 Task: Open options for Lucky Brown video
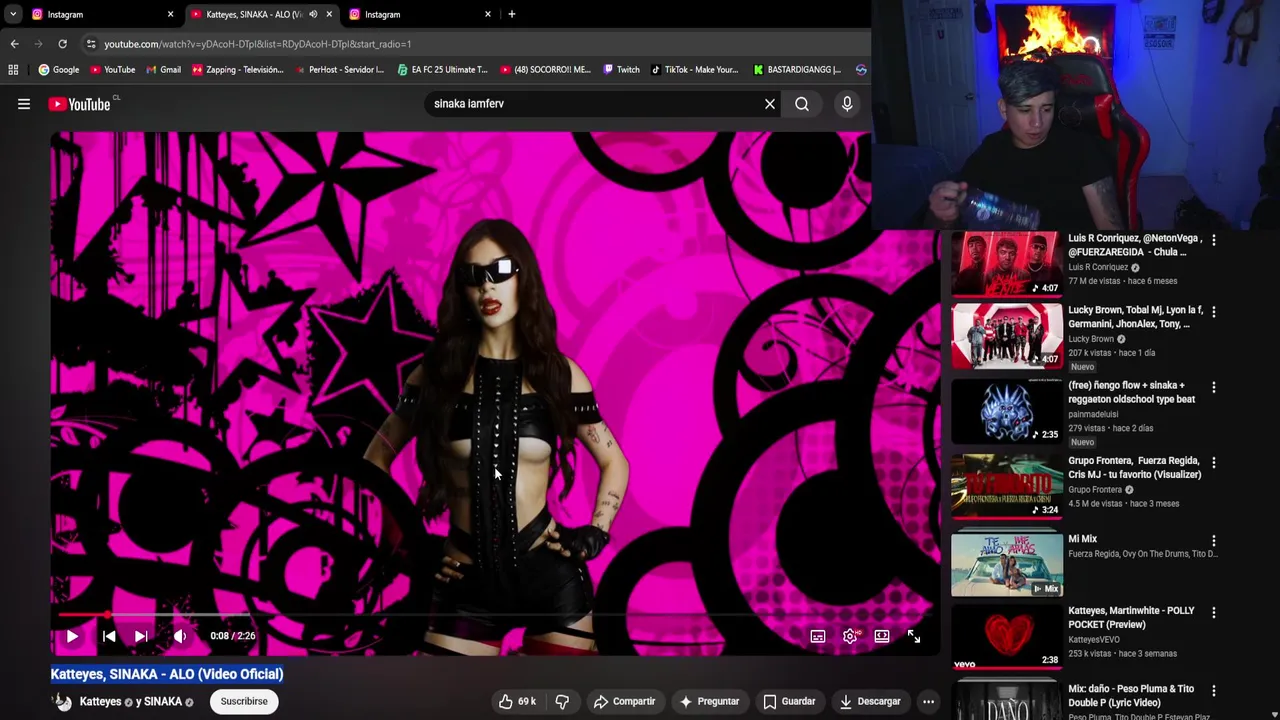pyautogui.click(x=1214, y=312)
